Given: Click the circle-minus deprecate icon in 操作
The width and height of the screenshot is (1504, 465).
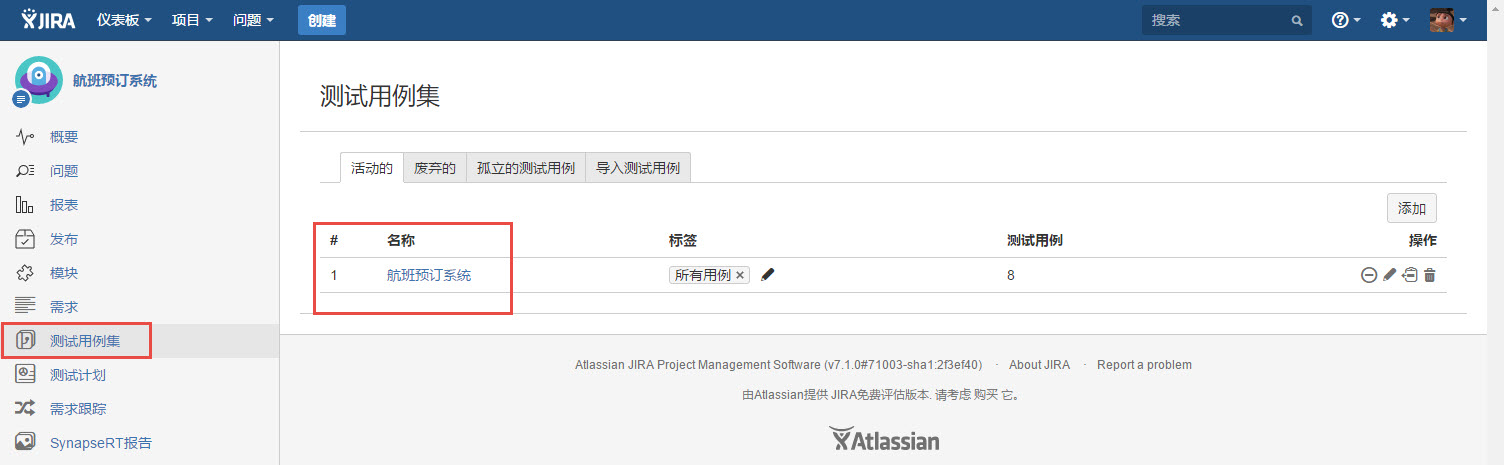Looking at the screenshot, I should click(x=1368, y=275).
